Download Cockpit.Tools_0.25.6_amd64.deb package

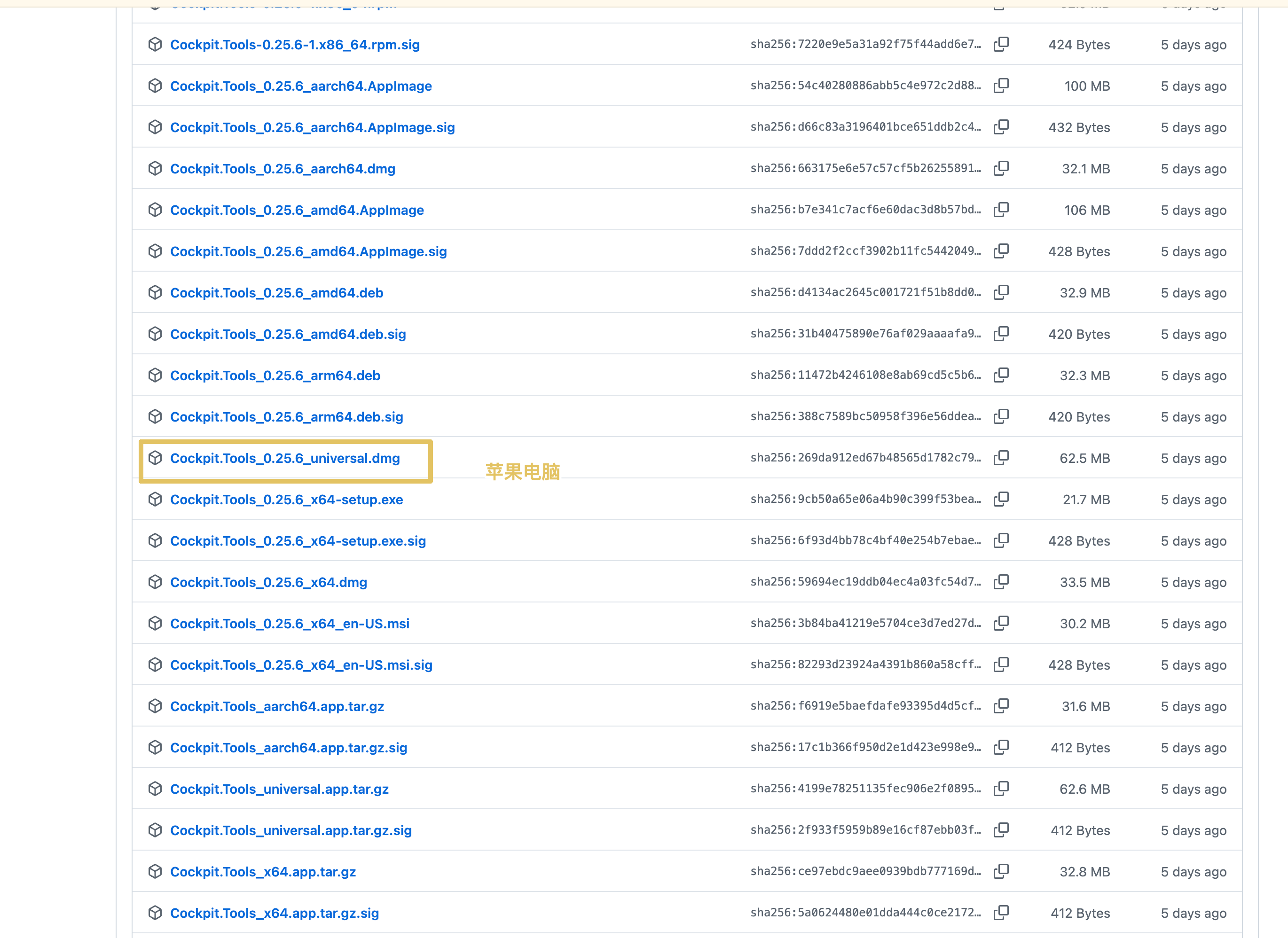[276, 293]
